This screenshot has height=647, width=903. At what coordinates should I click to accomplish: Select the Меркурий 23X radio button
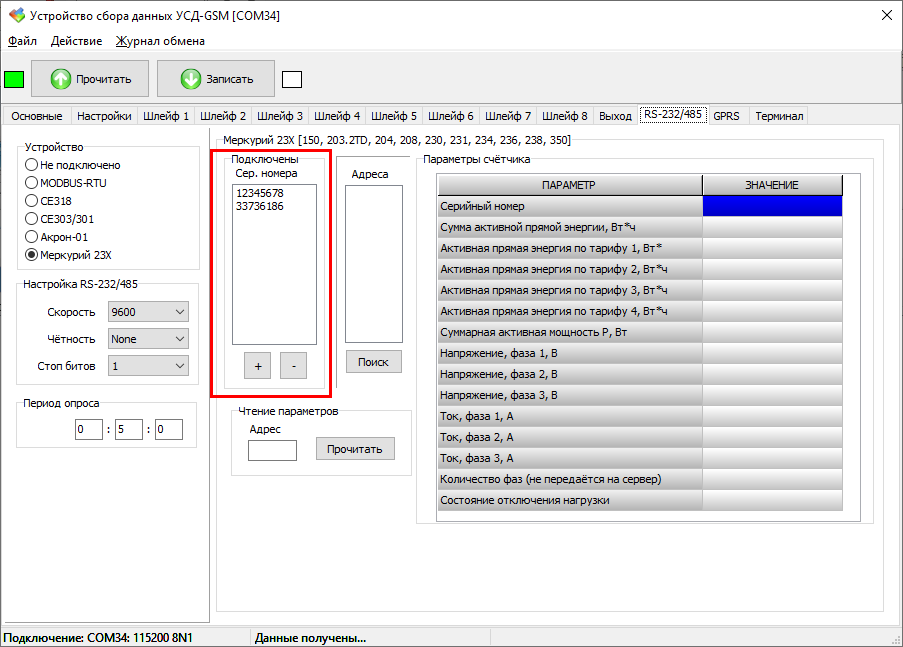click(x=69, y=255)
